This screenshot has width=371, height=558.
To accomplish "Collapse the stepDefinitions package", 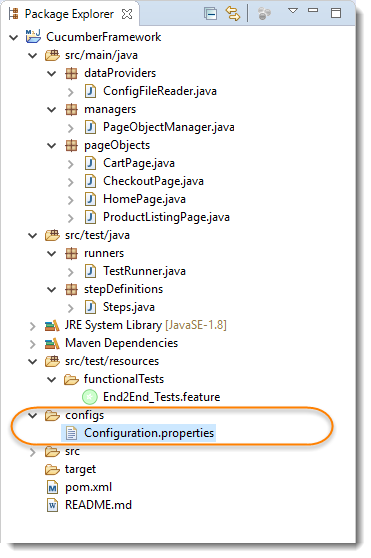I will [x=52, y=289].
